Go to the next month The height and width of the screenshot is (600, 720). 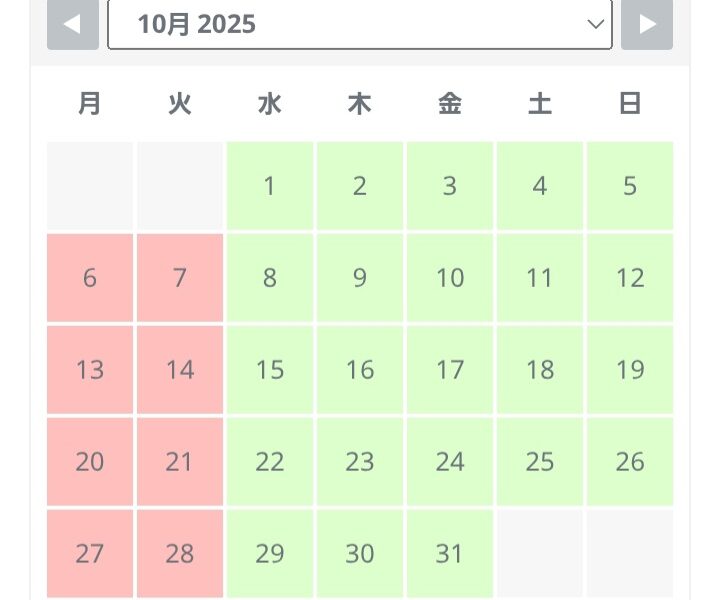647,24
